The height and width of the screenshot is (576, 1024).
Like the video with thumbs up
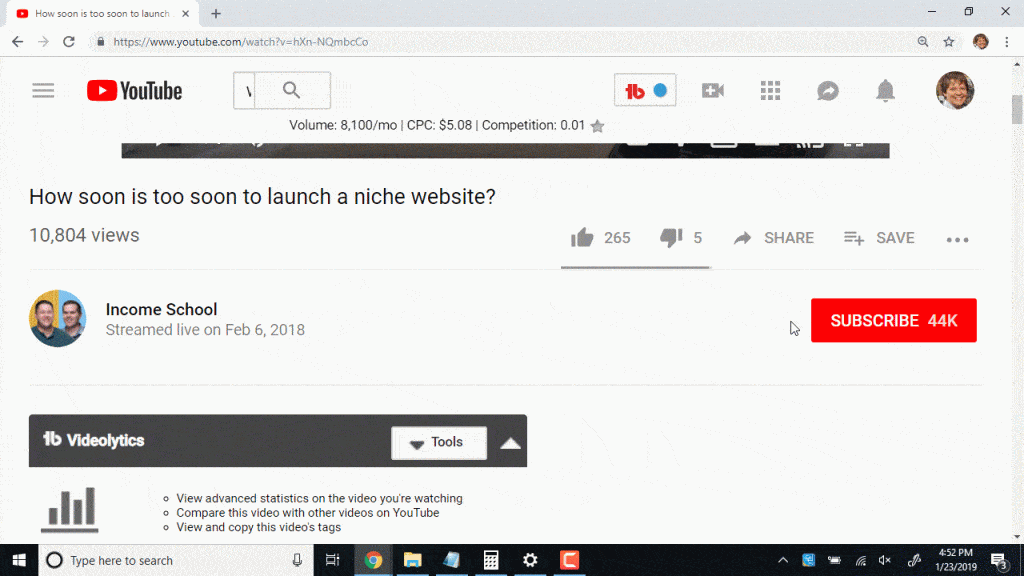(582, 238)
